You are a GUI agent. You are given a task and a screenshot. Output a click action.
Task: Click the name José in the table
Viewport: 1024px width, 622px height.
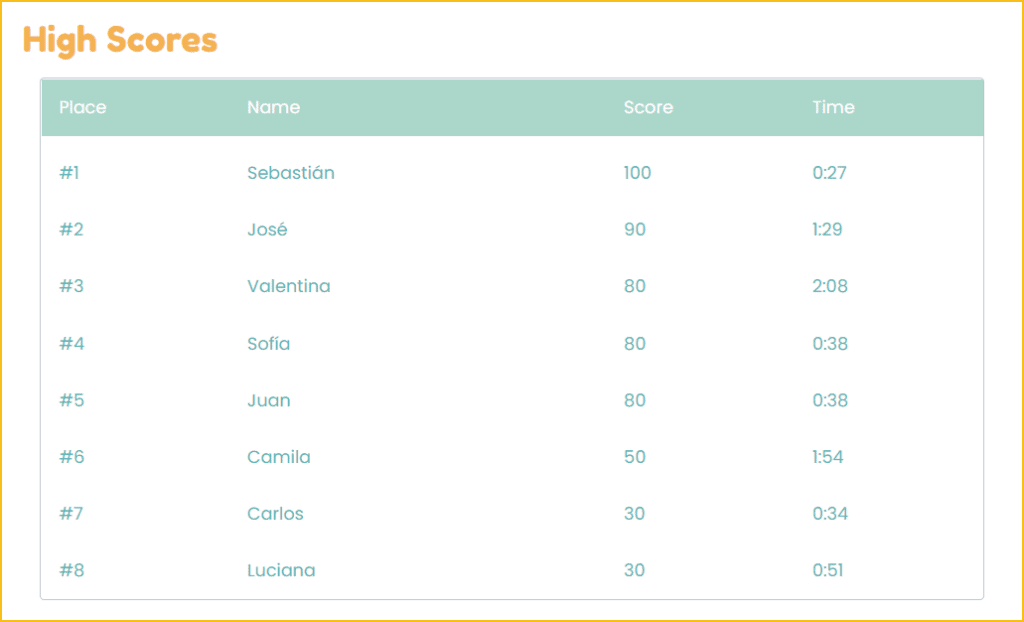[267, 229]
